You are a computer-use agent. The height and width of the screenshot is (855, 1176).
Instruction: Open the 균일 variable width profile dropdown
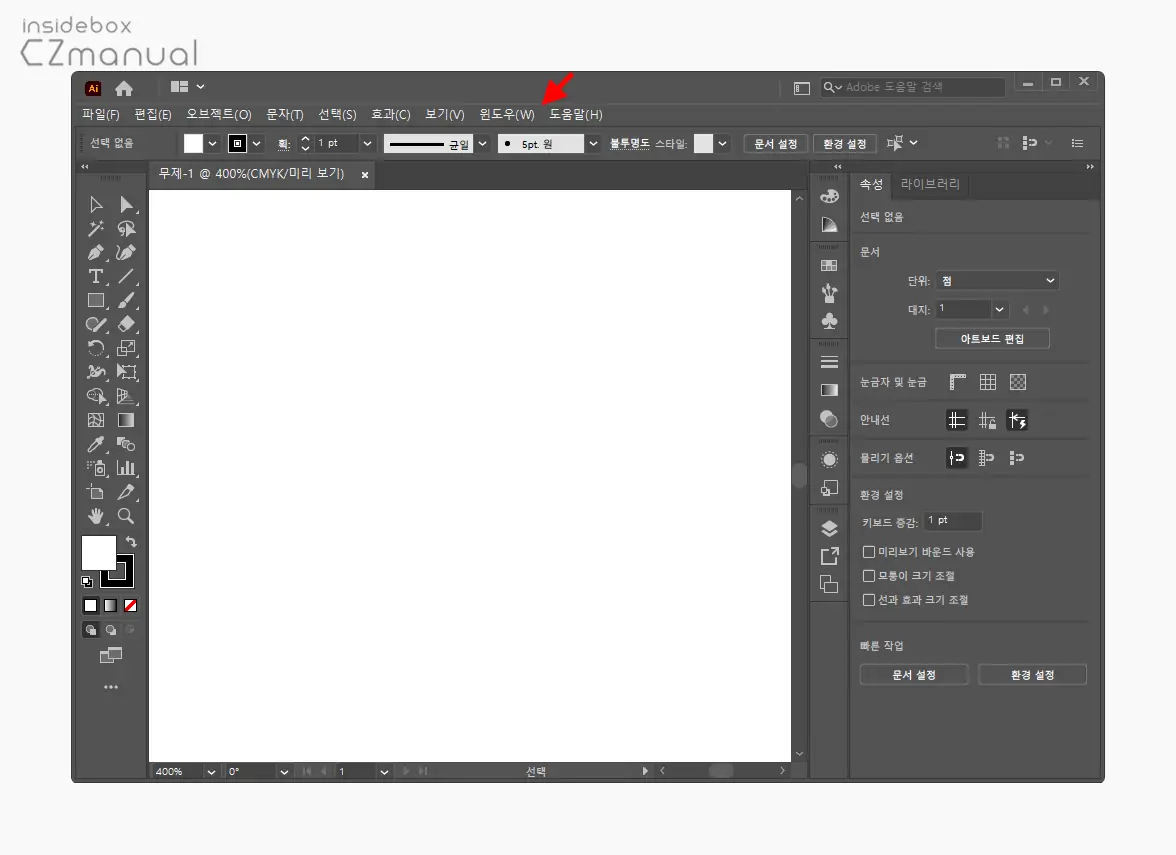[x=482, y=143]
